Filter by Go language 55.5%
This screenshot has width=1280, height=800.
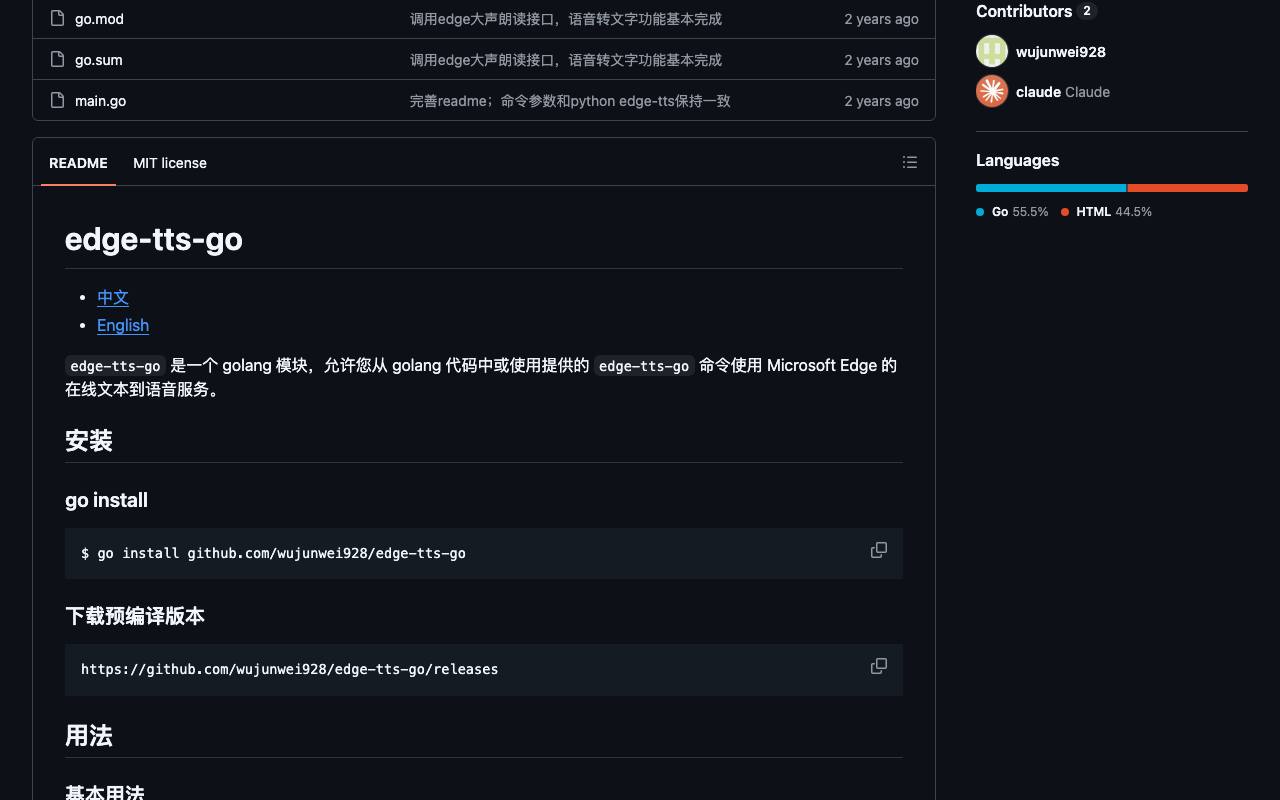(1012, 212)
